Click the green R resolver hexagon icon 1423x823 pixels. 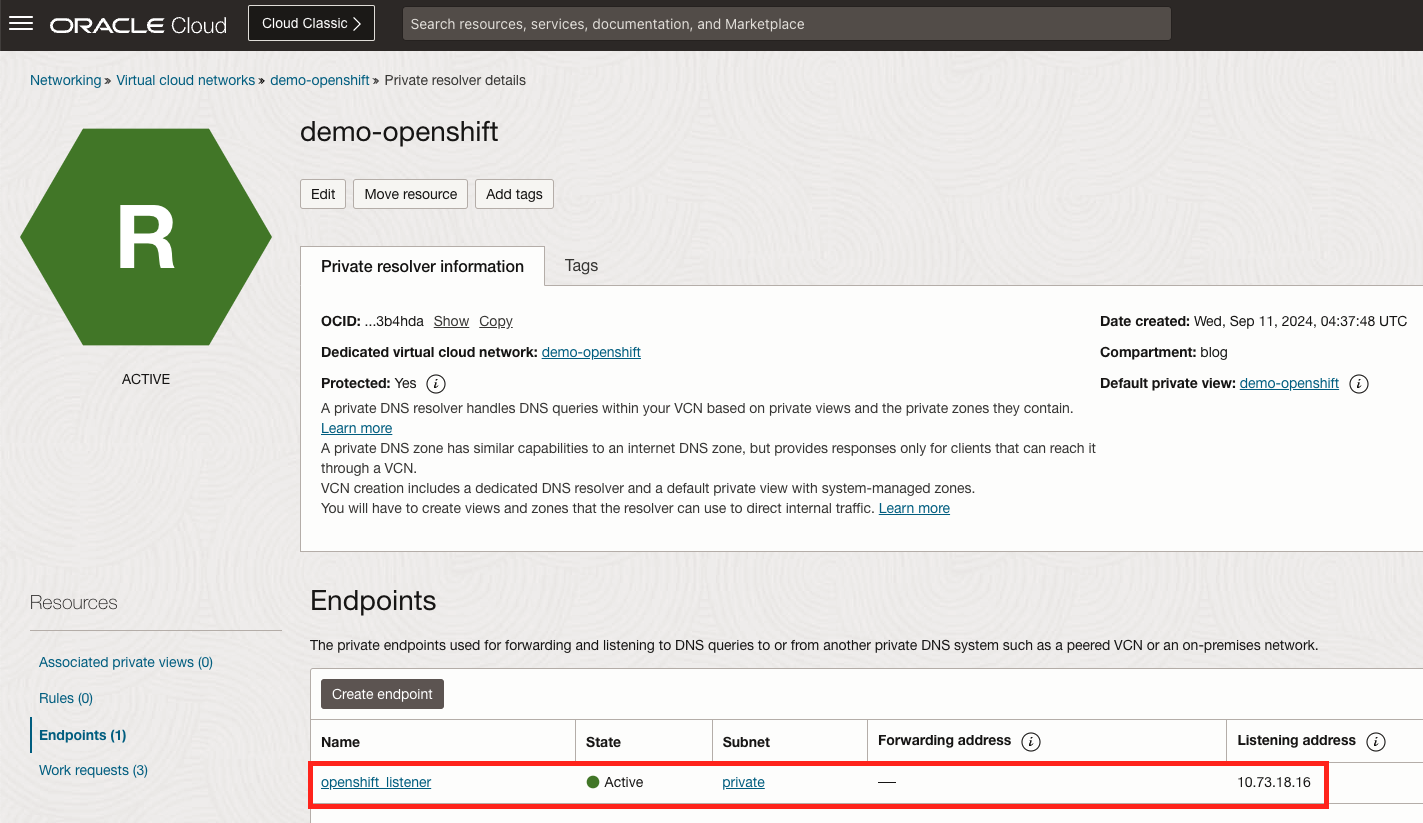pyautogui.click(x=146, y=237)
